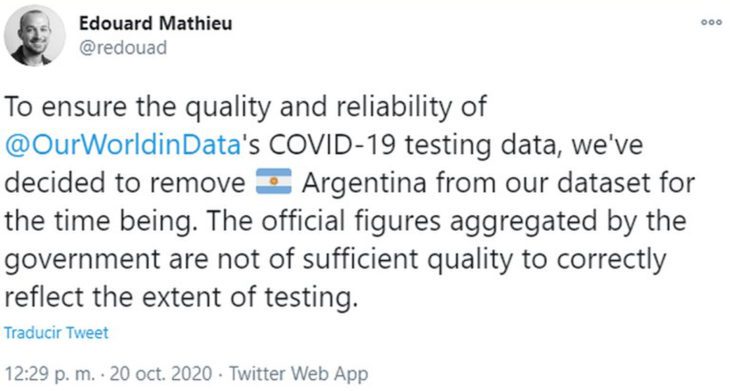Open the @OurWorldinData mention link
730x391 pixels.
(x=123, y=145)
